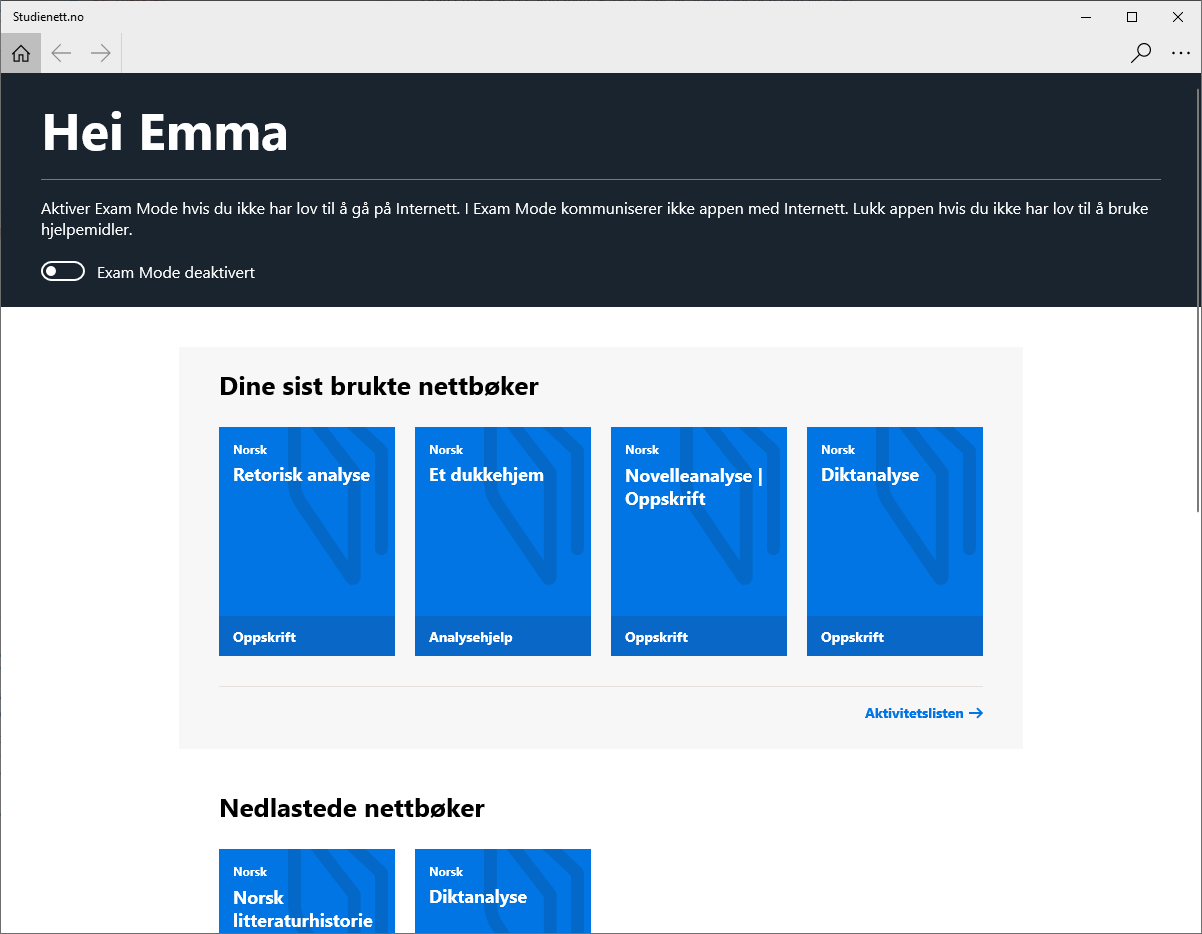Click the vertical scrollbar on the right

pos(1197,300)
